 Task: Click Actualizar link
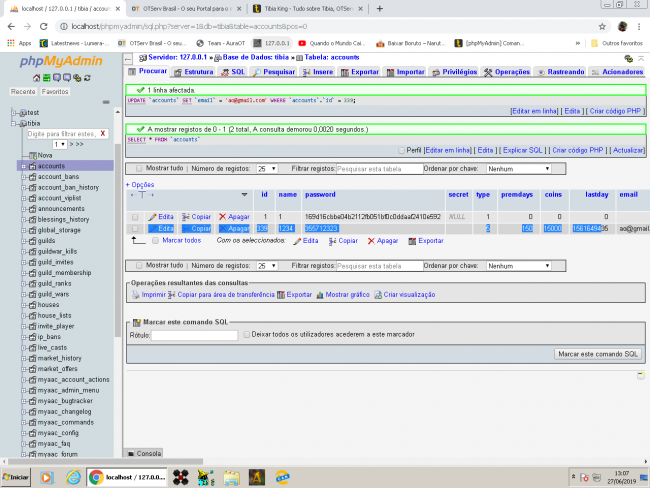click(628, 151)
